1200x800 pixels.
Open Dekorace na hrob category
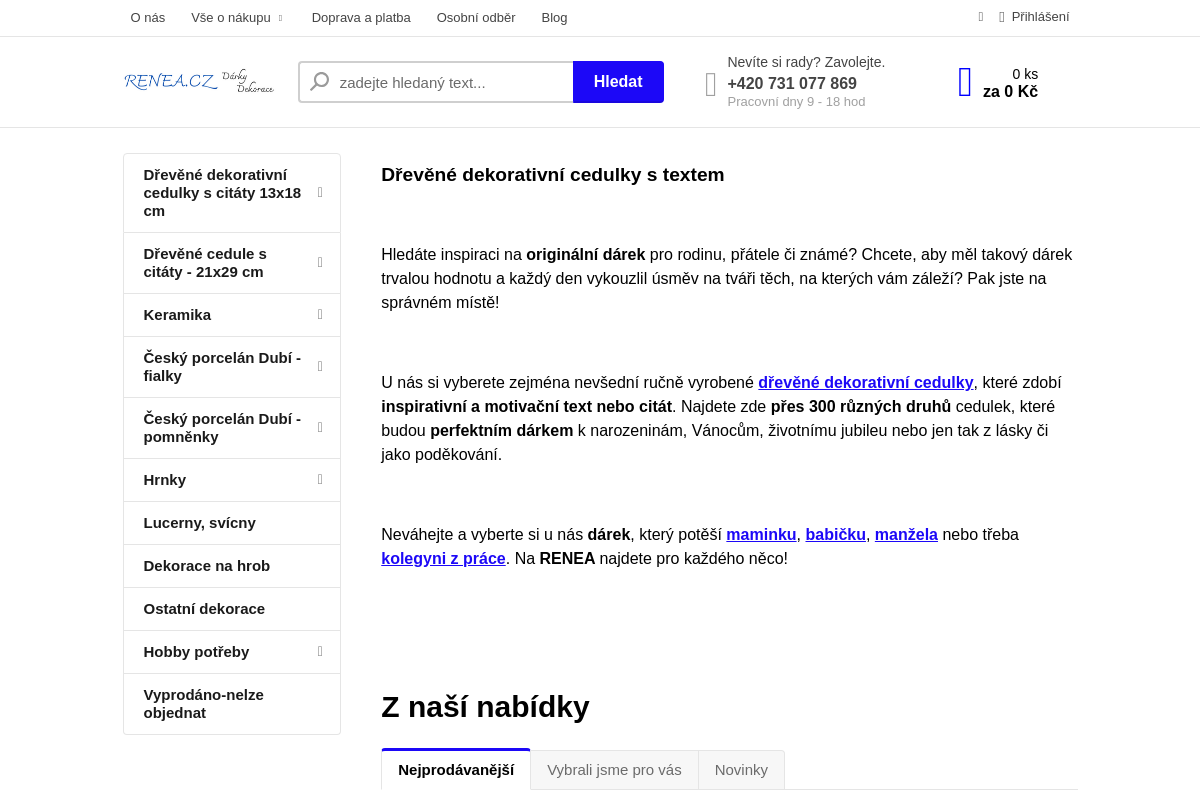click(207, 566)
